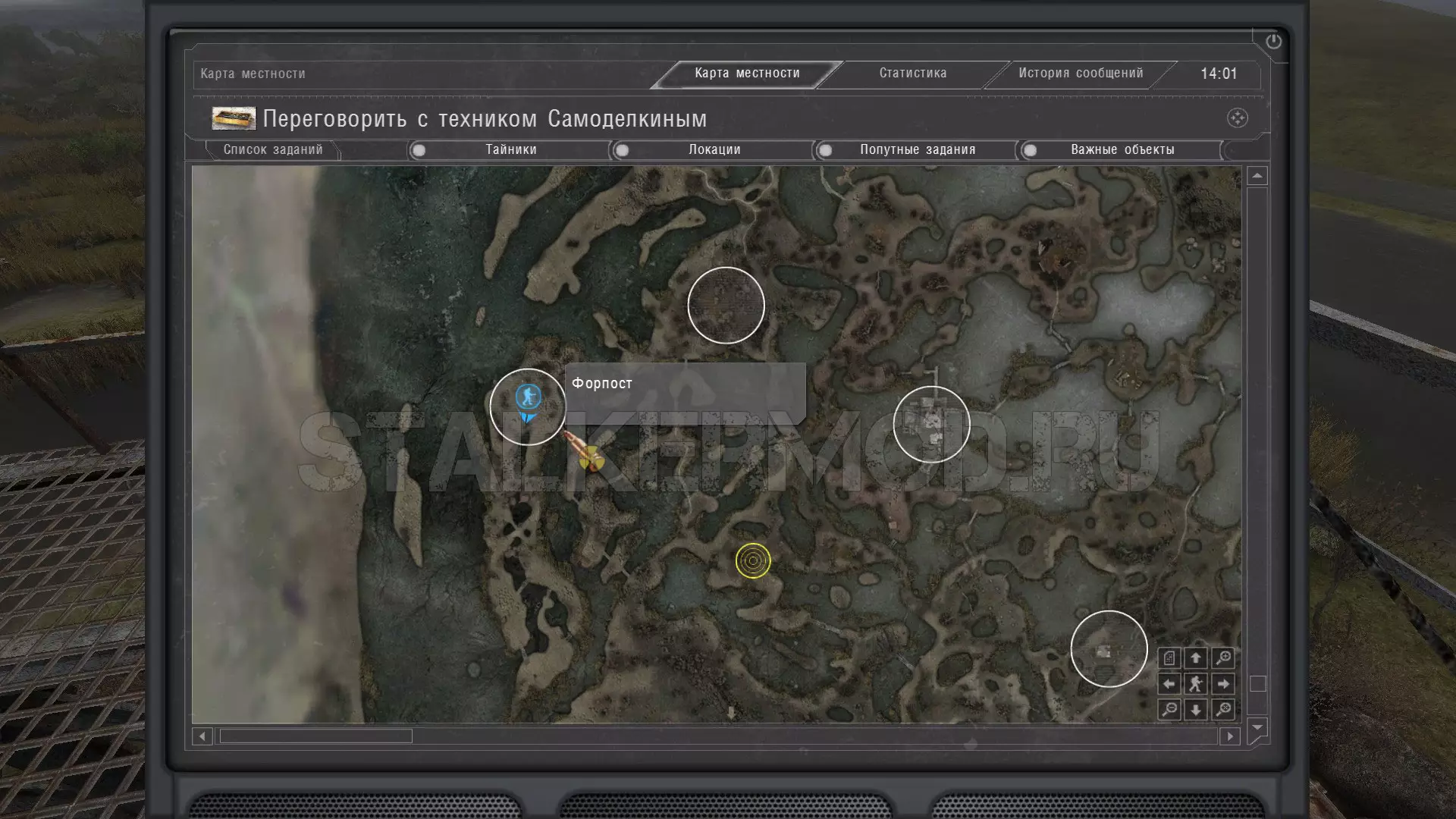Zoom in using the plus magnifier icon
Viewport: 1456px width, 819px height.
tap(1223, 658)
